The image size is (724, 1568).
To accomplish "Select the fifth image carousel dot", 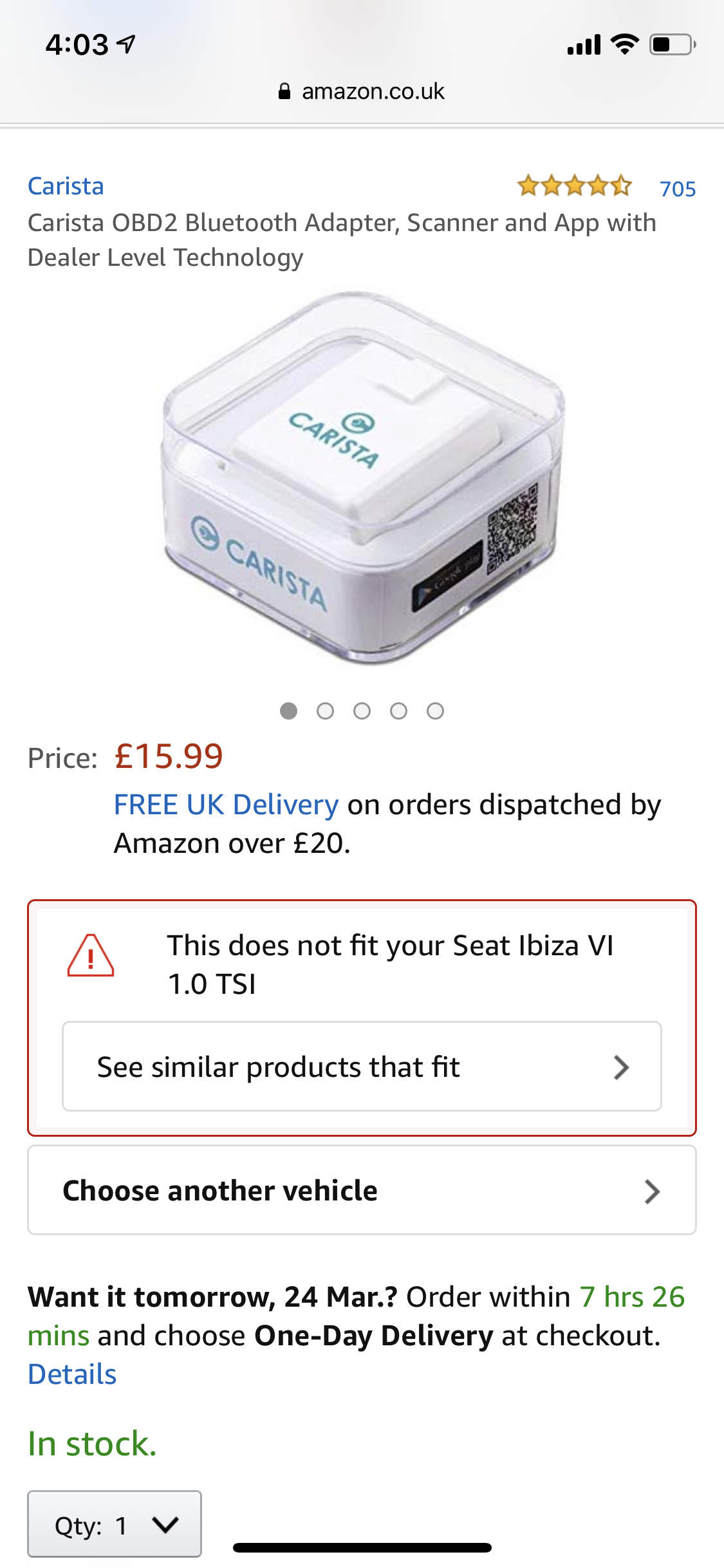I will click(436, 711).
